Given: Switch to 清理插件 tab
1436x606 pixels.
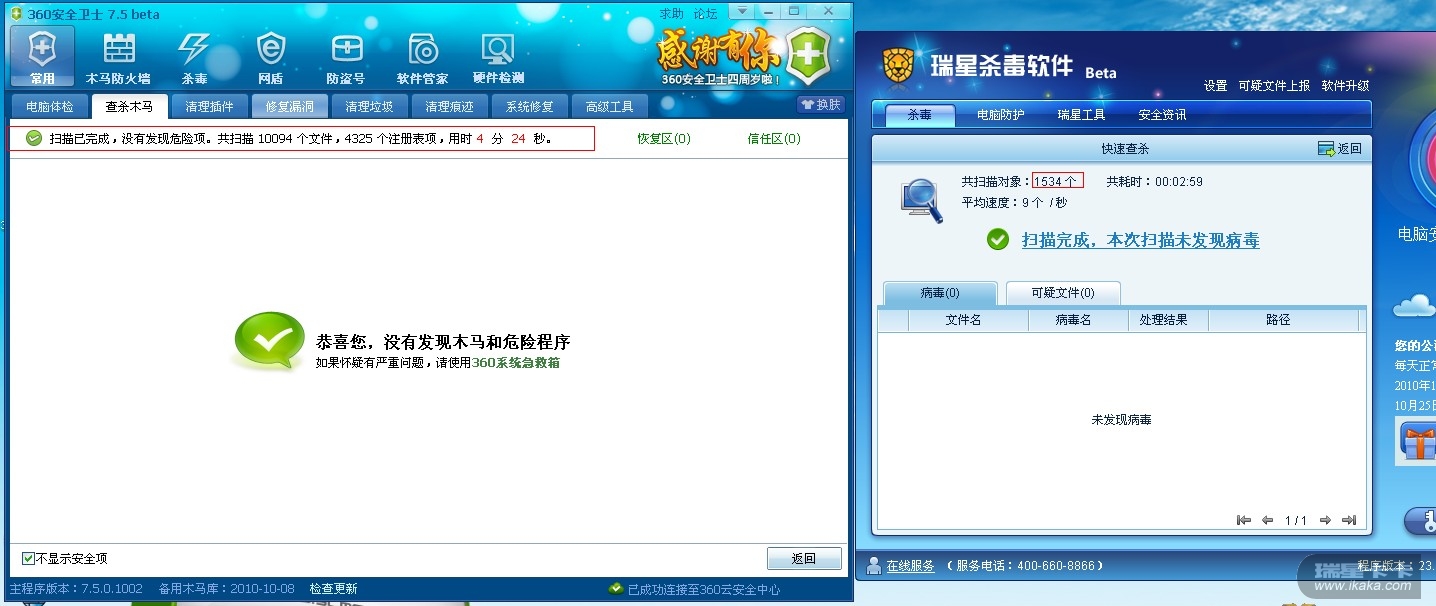Looking at the screenshot, I should click(210, 107).
